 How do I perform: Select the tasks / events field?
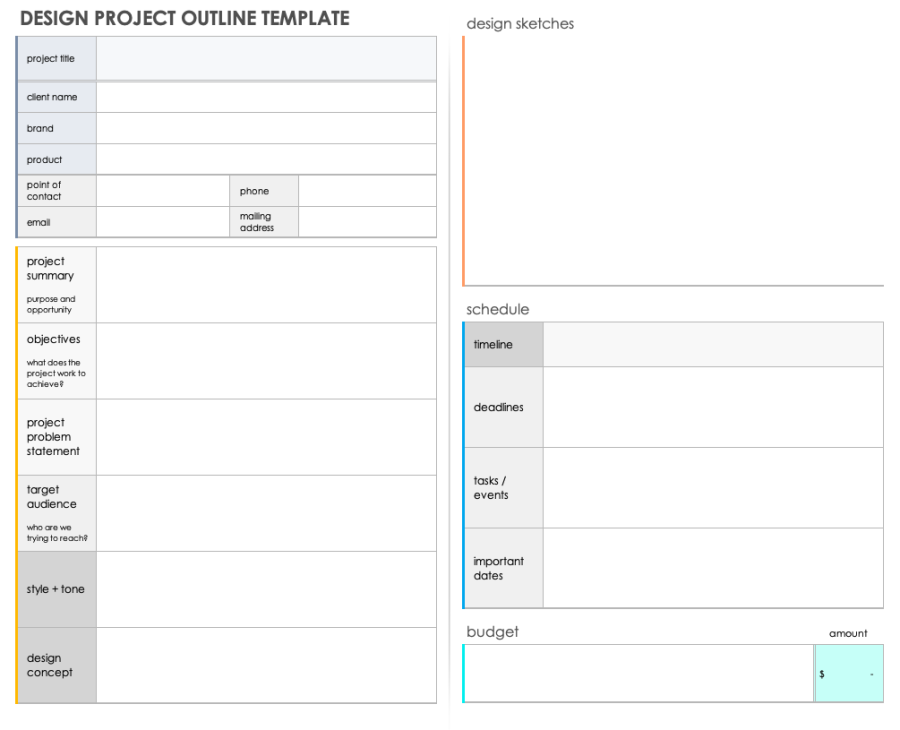[715, 486]
